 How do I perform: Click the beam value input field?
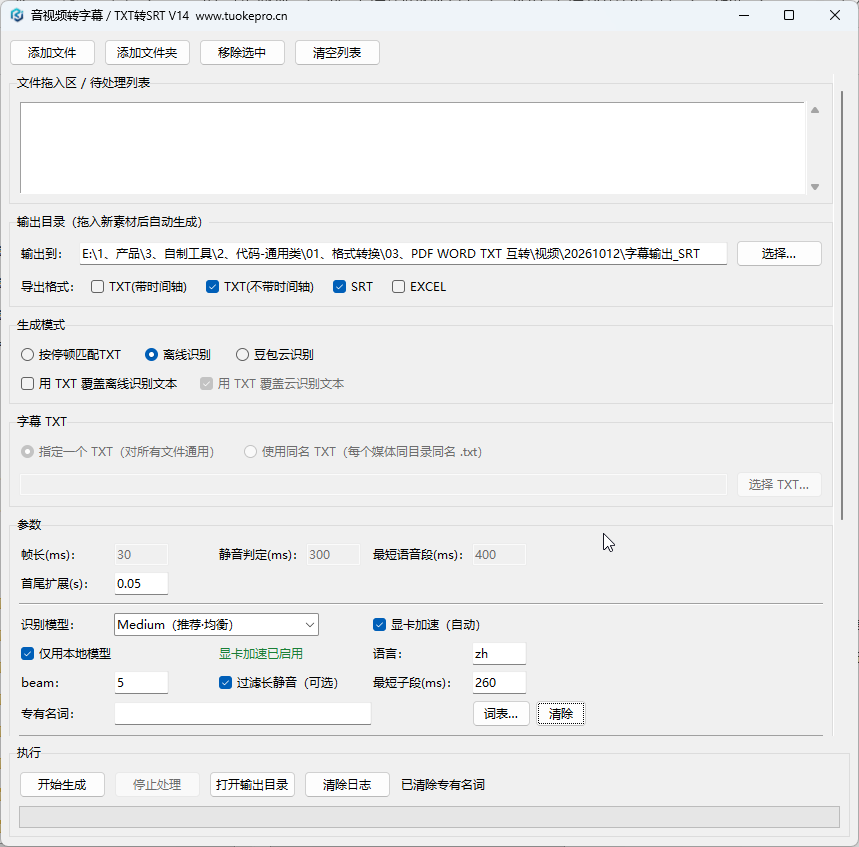tap(141, 683)
